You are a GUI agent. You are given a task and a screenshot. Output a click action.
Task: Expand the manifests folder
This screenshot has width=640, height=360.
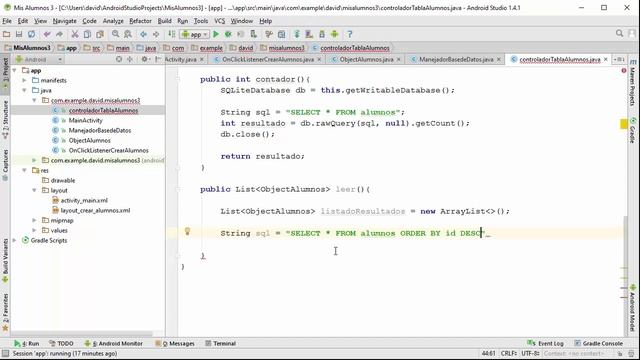pos(24,80)
